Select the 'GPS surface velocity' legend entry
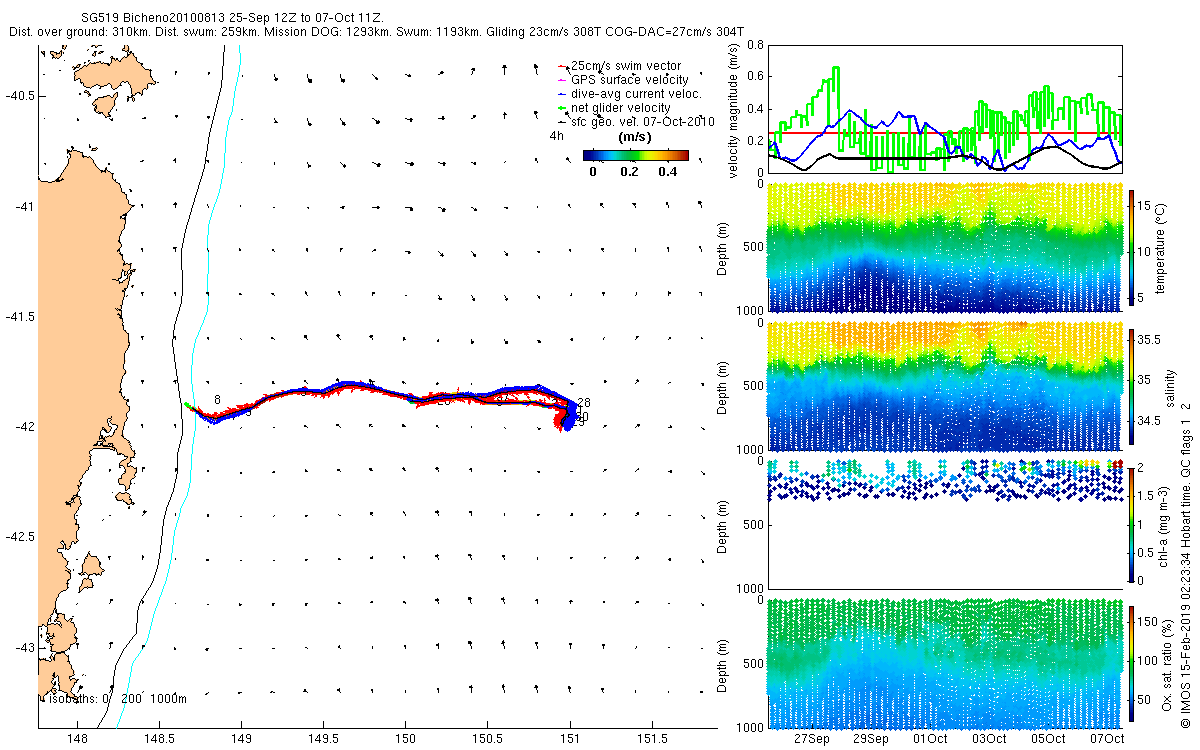 [x=629, y=80]
